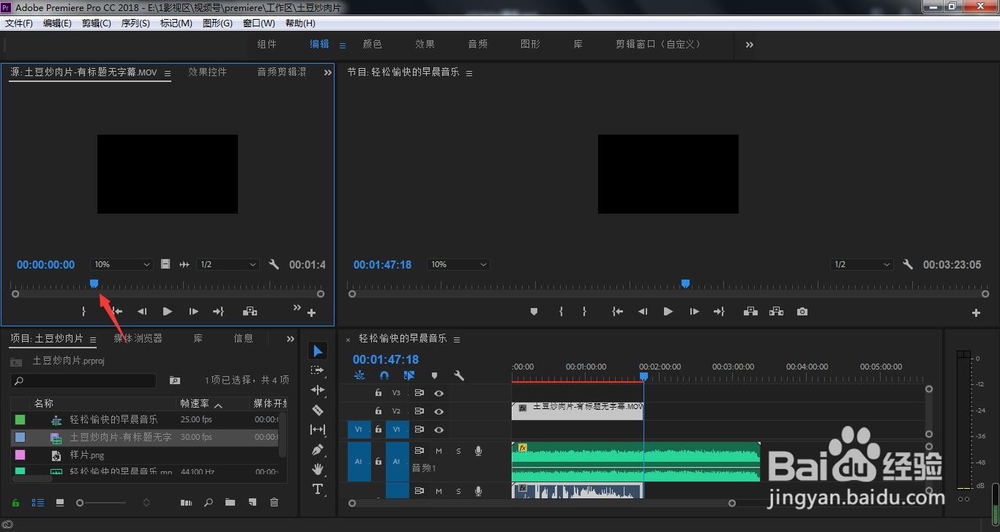Toggle Linked Selection in timeline
Image resolution: width=1000 pixels, height=532 pixels.
click(x=409, y=376)
